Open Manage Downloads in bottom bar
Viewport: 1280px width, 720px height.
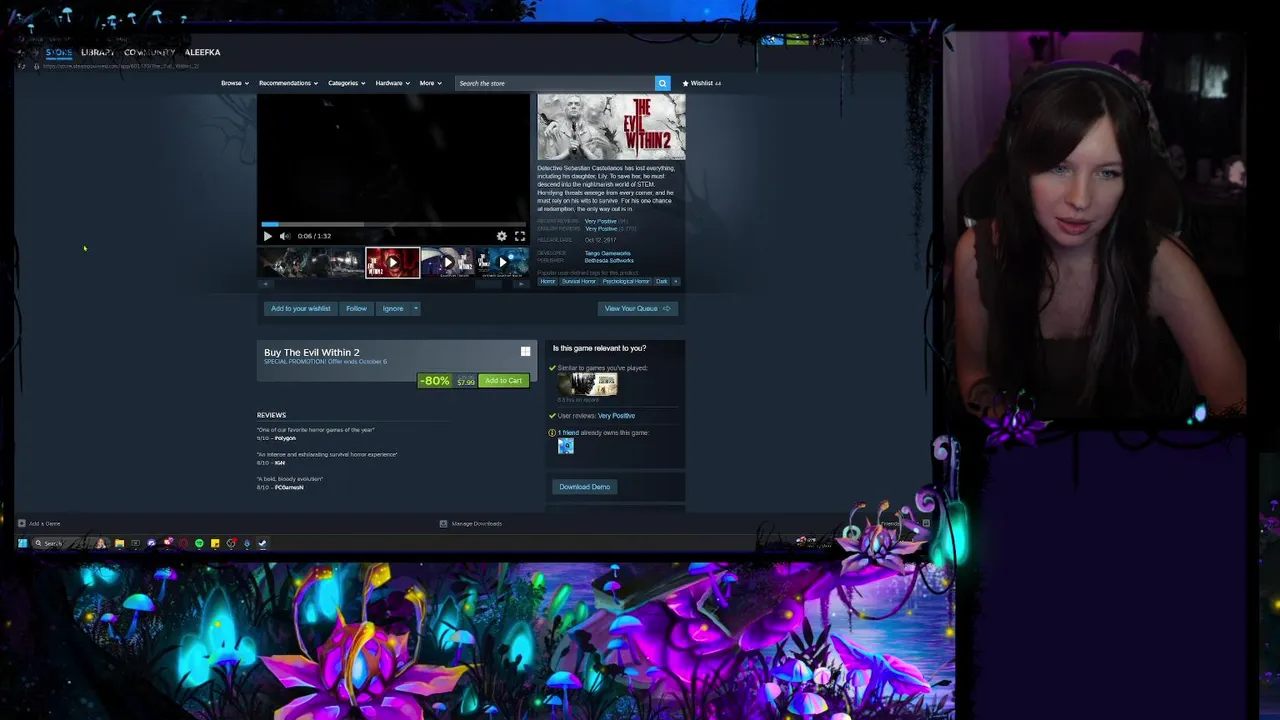[x=471, y=523]
